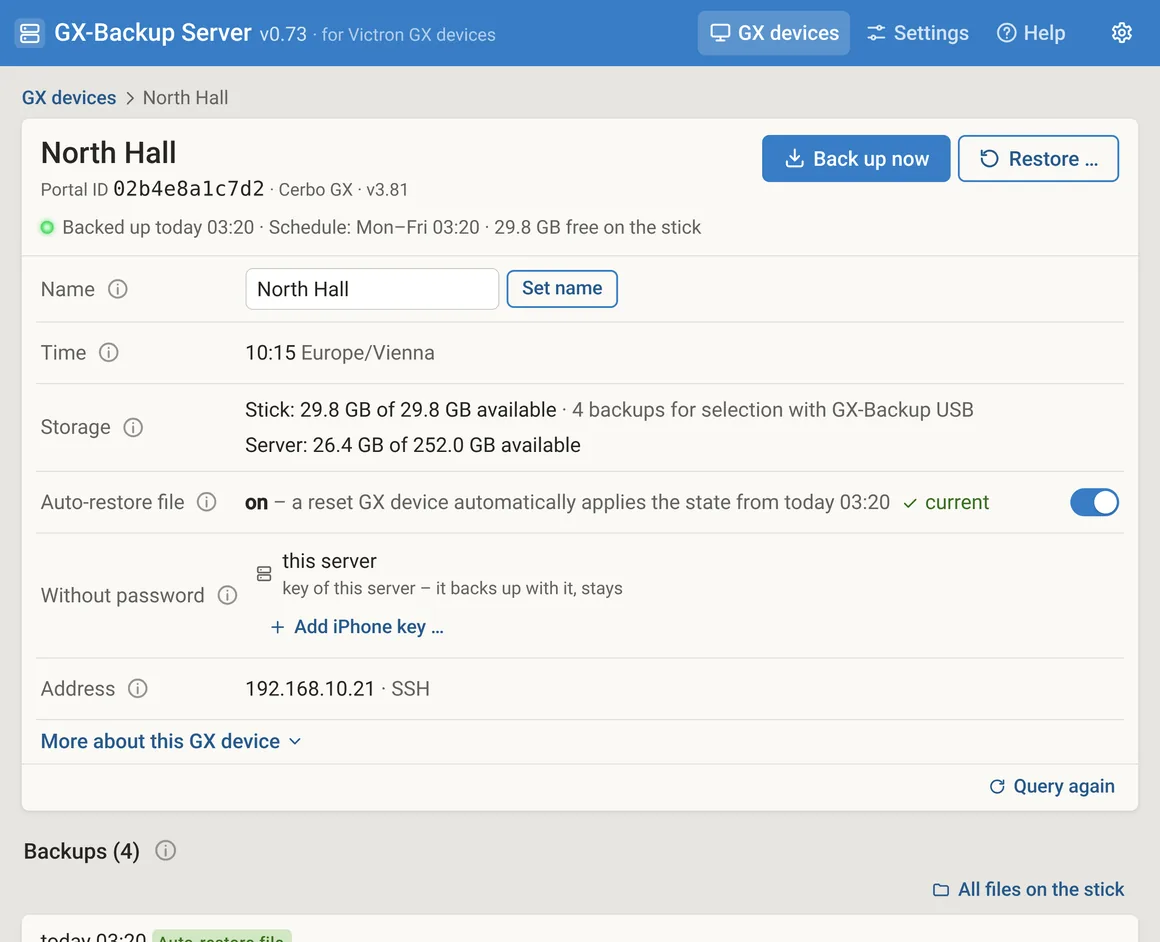Click the green backup status dot
1160x942 pixels.
[47, 227]
